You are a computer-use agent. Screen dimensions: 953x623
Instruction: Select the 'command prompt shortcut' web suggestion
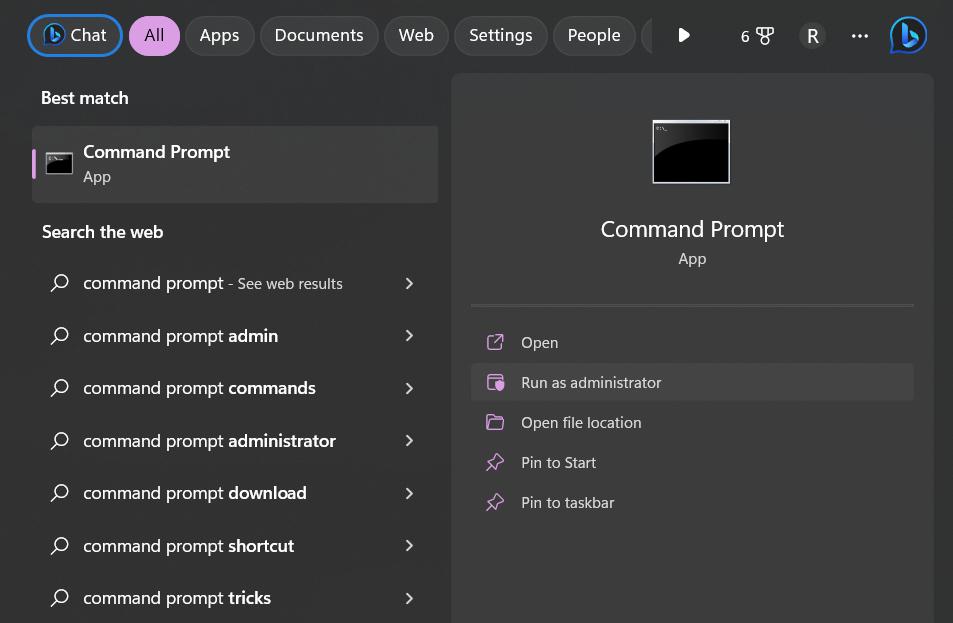coord(189,546)
